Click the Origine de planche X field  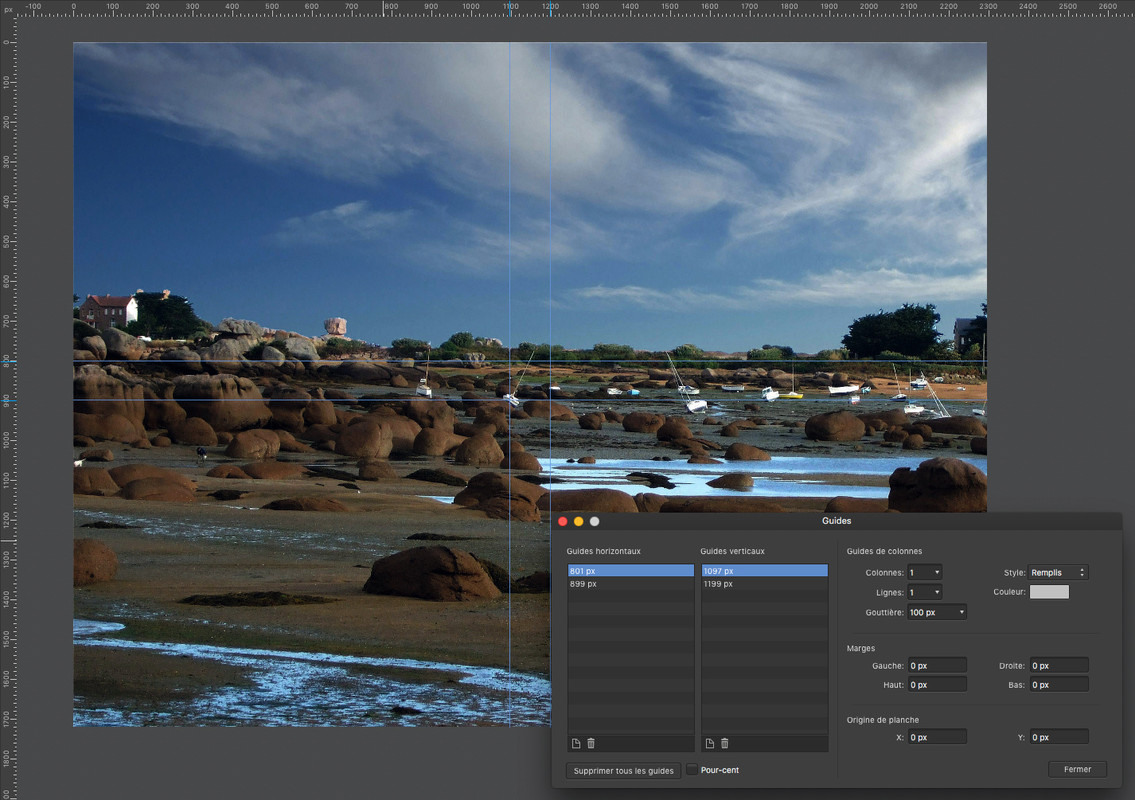click(x=937, y=737)
